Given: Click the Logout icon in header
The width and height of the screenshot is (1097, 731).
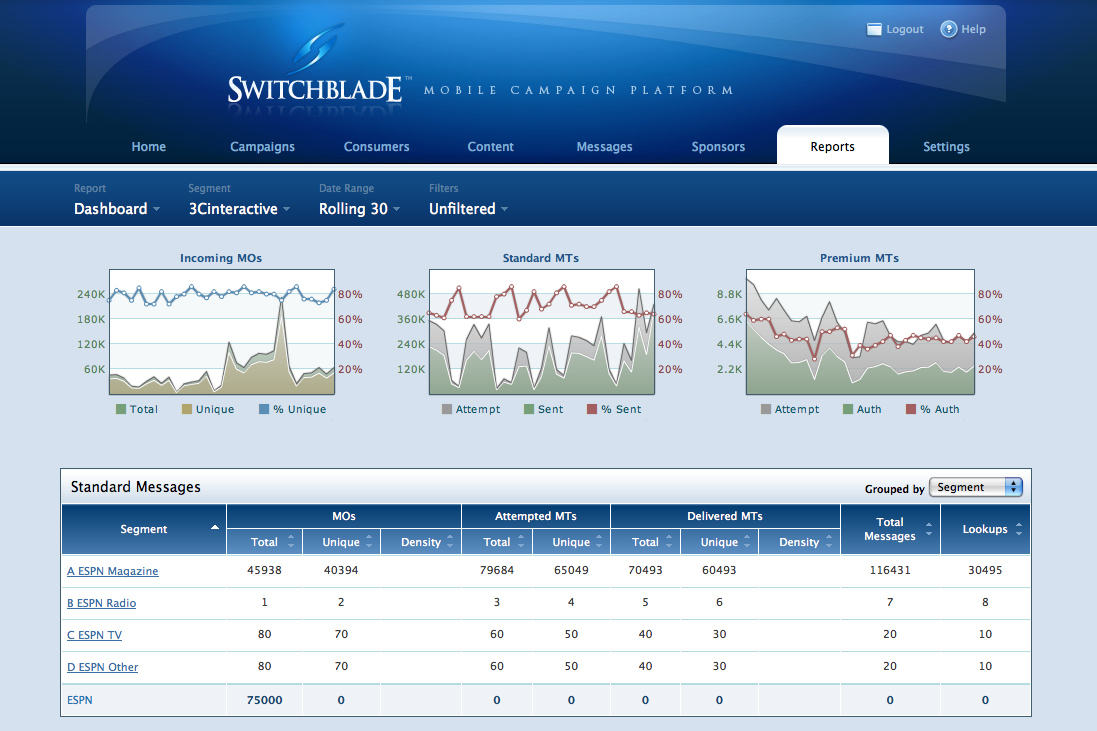Looking at the screenshot, I should [874, 30].
